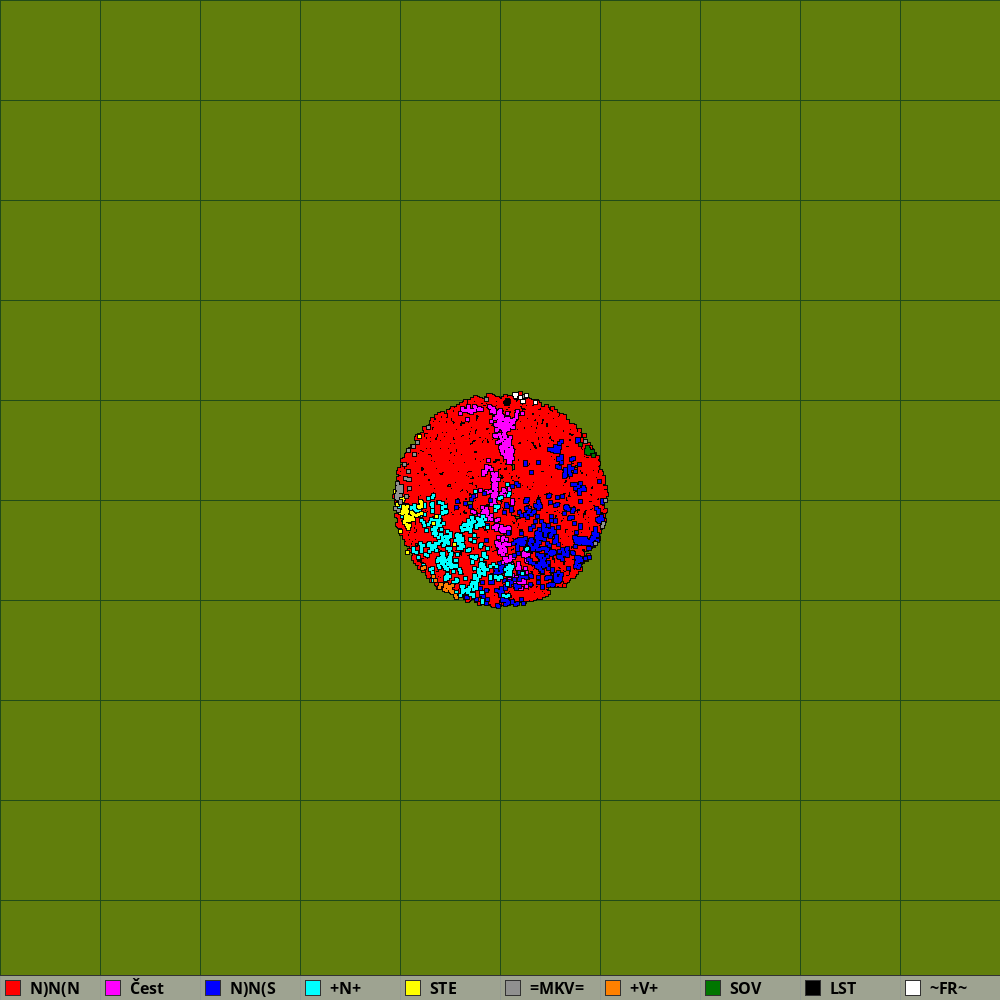The width and height of the screenshot is (1000, 1000).
Task: Select the cyan +N+ legend swatch
Action: (313, 988)
